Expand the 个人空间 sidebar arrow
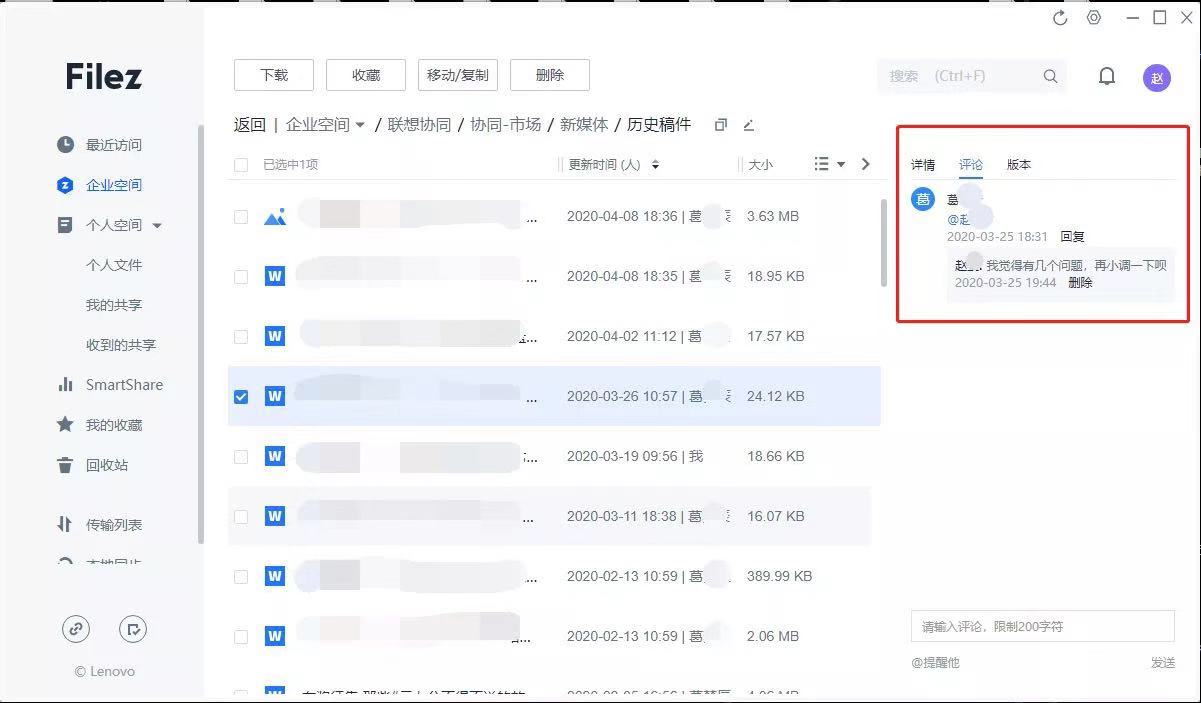Image resolution: width=1201 pixels, height=703 pixels. pyautogui.click(x=157, y=226)
